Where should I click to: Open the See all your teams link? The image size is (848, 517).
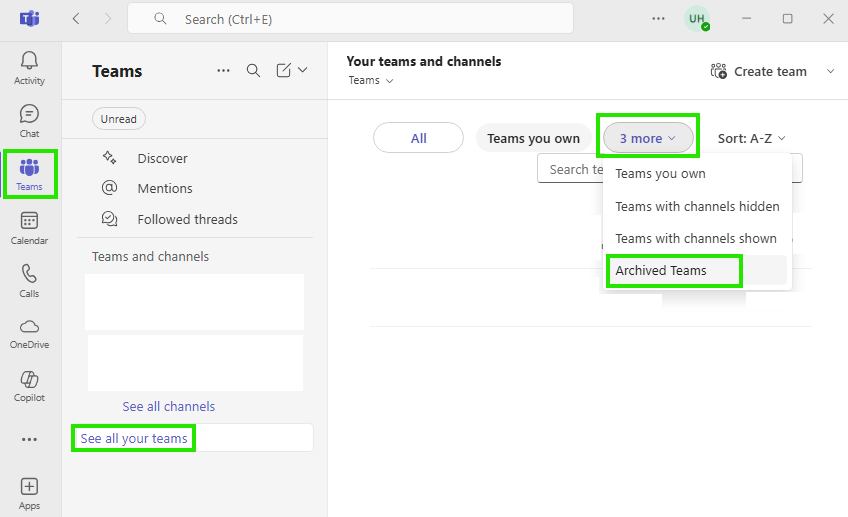pyautogui.click(x=134, y=438)
